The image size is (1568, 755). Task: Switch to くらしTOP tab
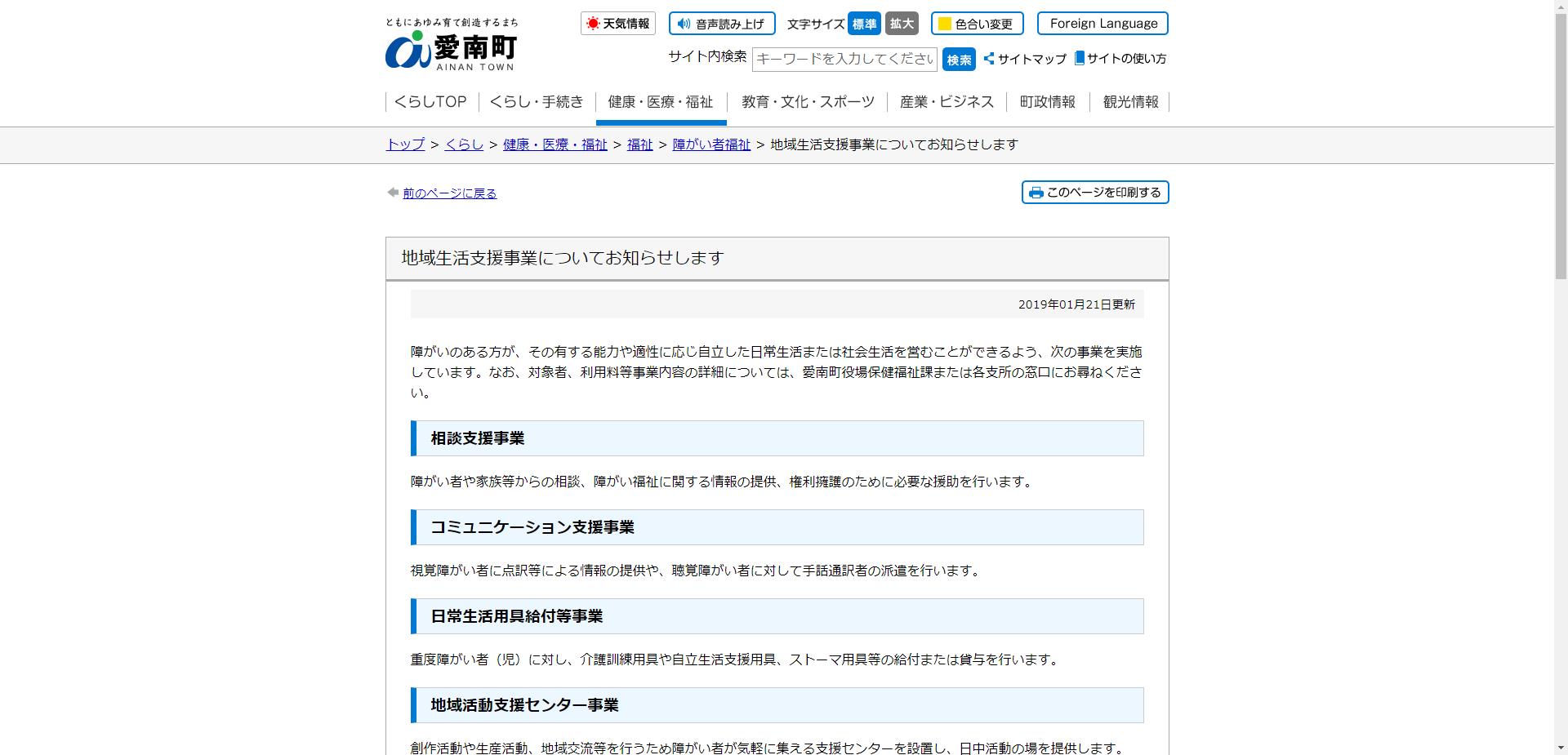430,101
